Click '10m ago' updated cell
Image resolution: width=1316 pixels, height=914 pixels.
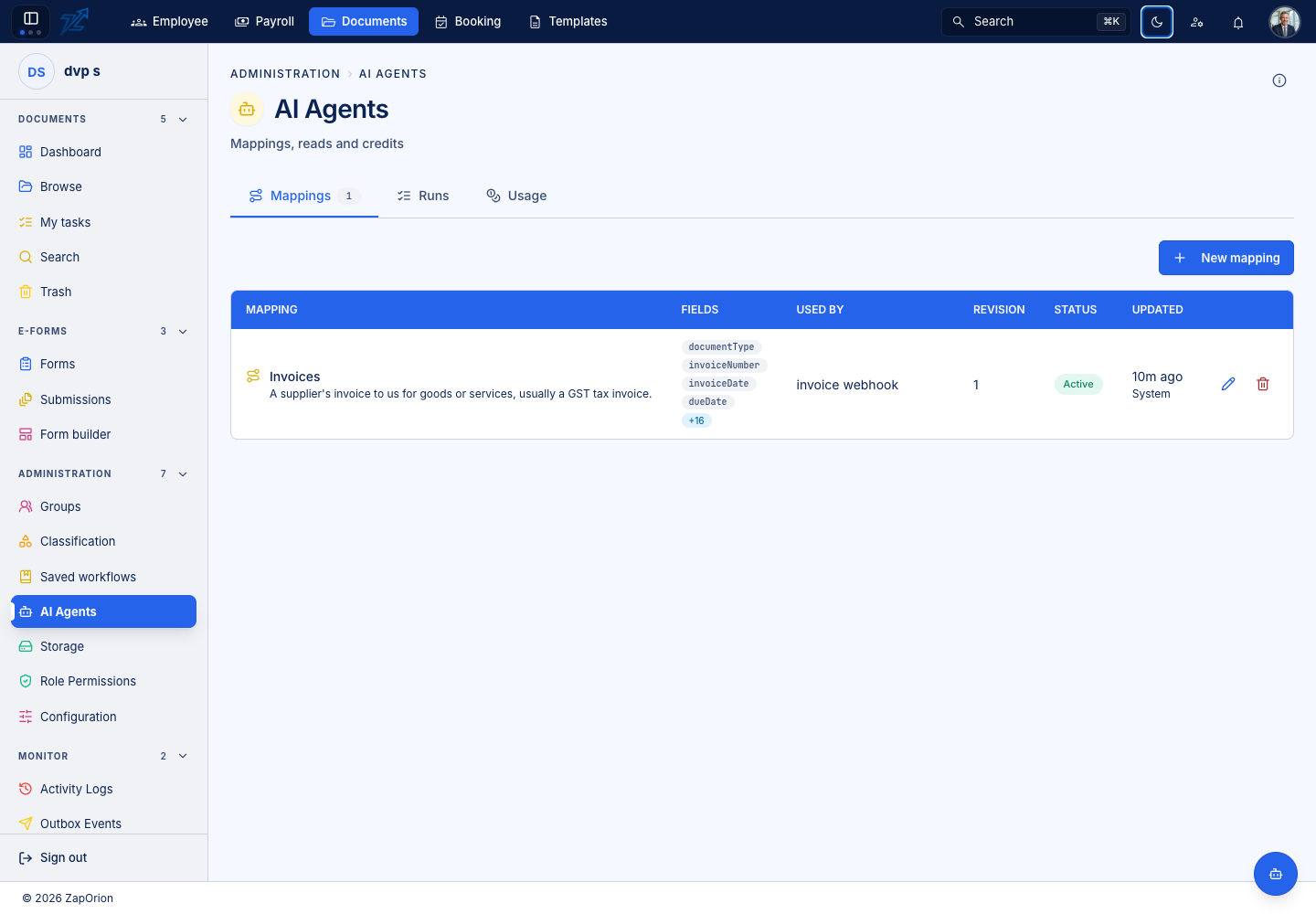(1157, 377)
